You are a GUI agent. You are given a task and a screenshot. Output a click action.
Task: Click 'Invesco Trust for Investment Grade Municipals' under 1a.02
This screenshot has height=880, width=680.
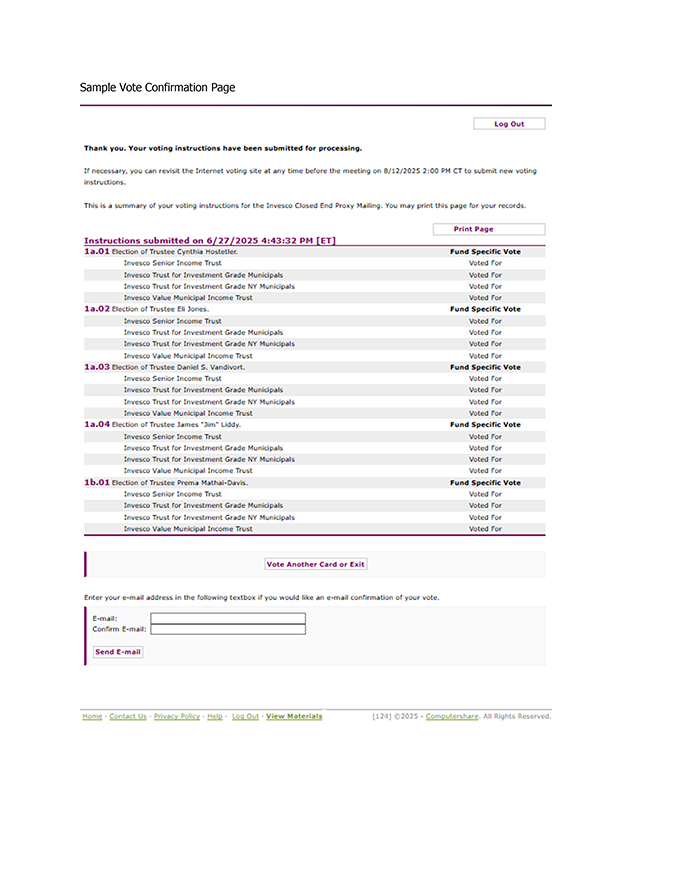203,333
